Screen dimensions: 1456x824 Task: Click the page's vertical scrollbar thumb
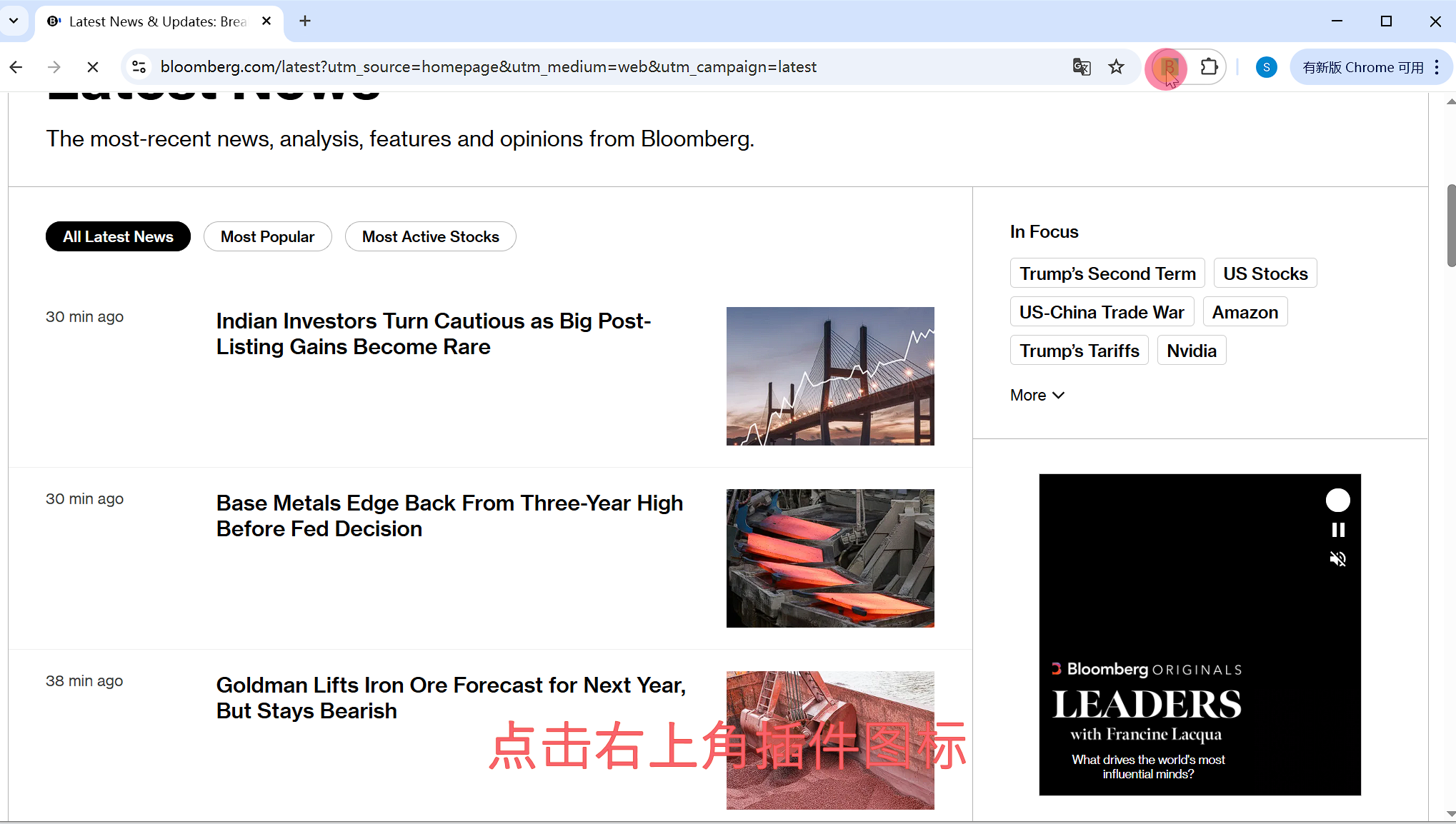pos(1450,225)
